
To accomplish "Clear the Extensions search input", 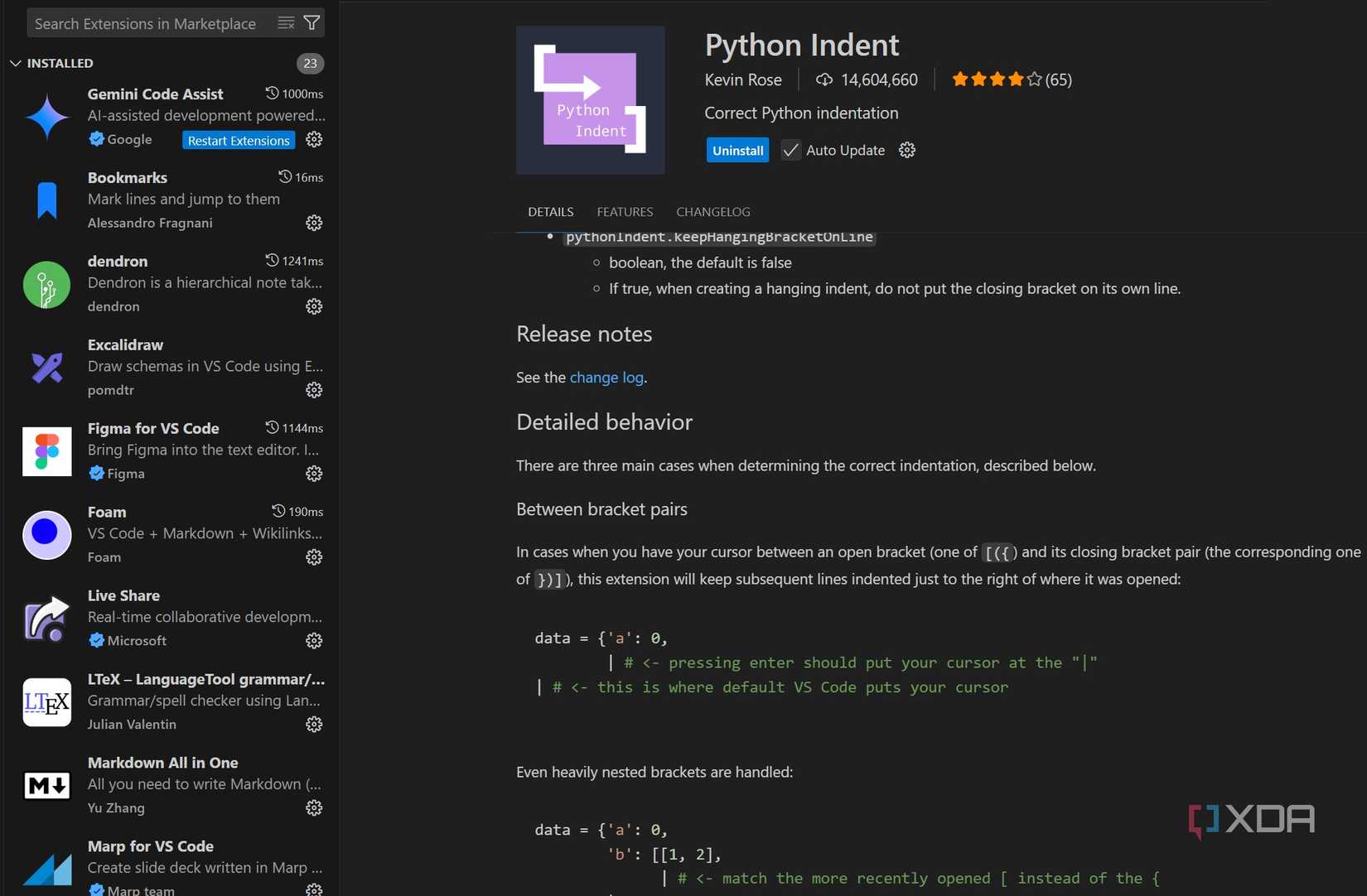I will click(286, 22).
